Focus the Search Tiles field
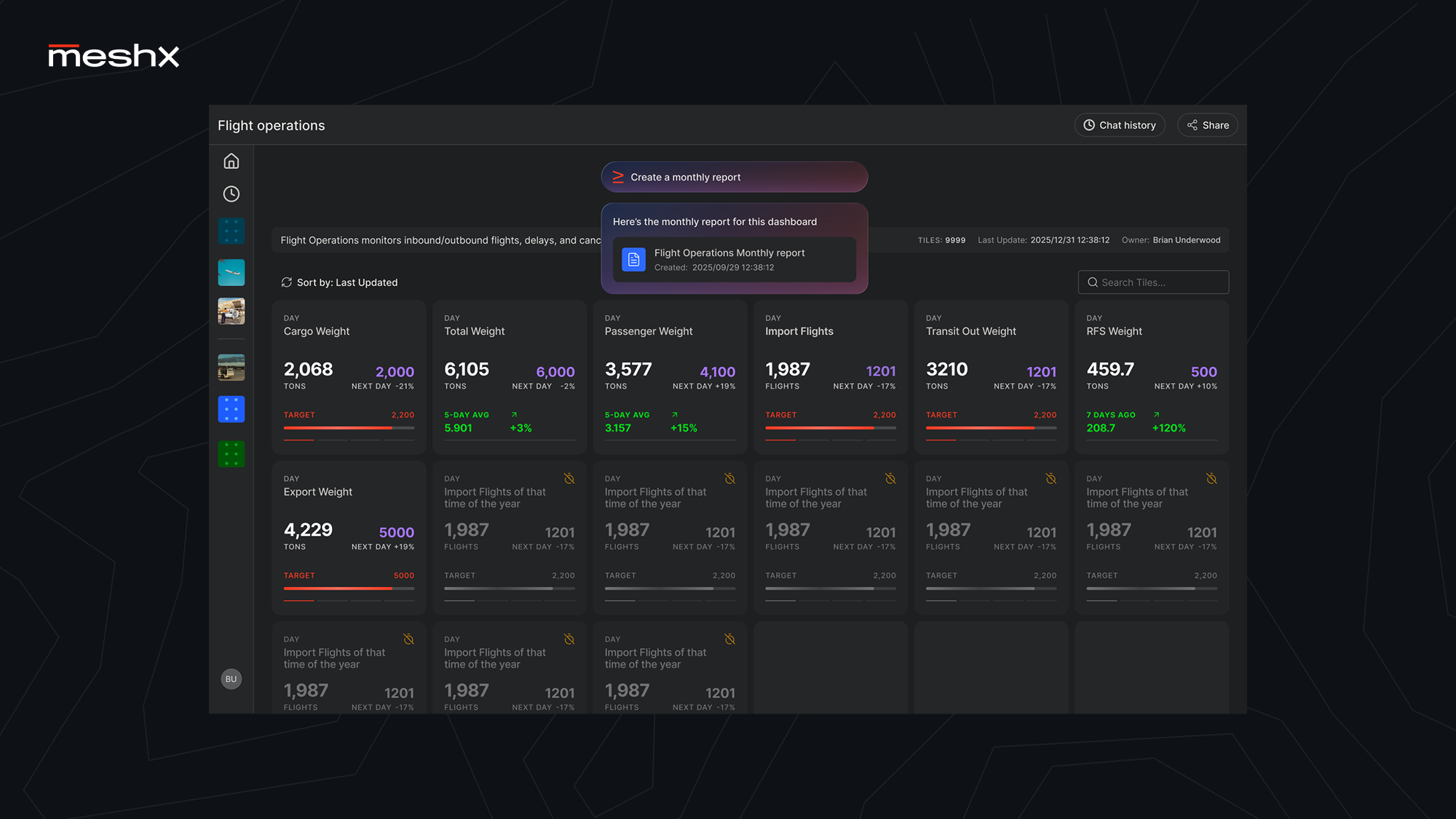1456x819 pixels. coord(1153,282)
